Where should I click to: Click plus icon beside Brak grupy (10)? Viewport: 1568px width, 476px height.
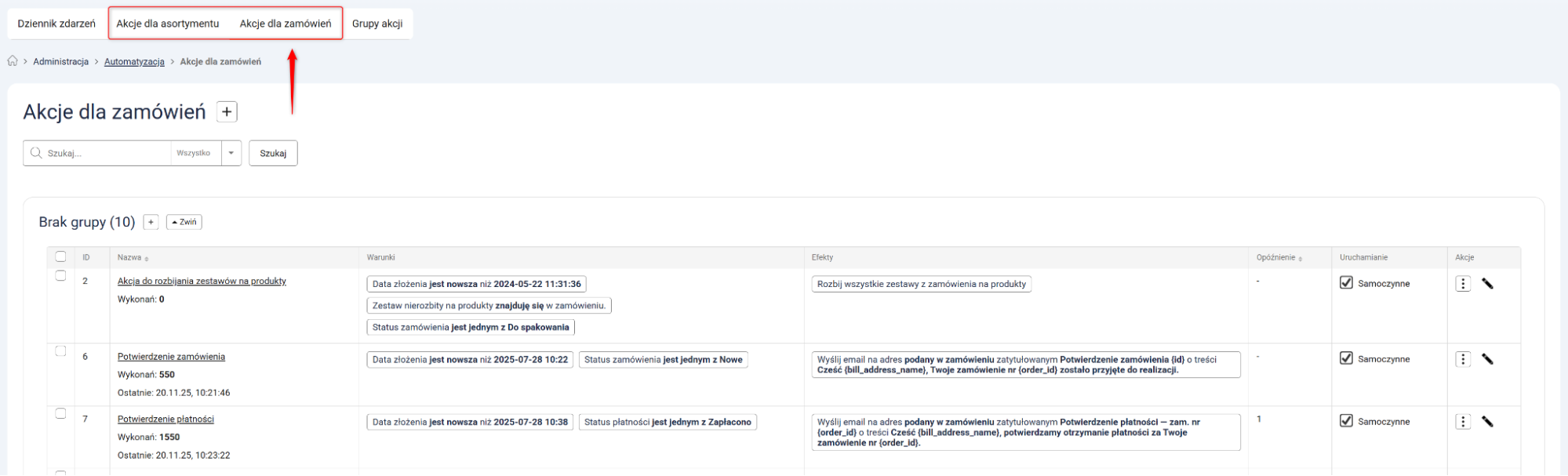click(151, 223)
